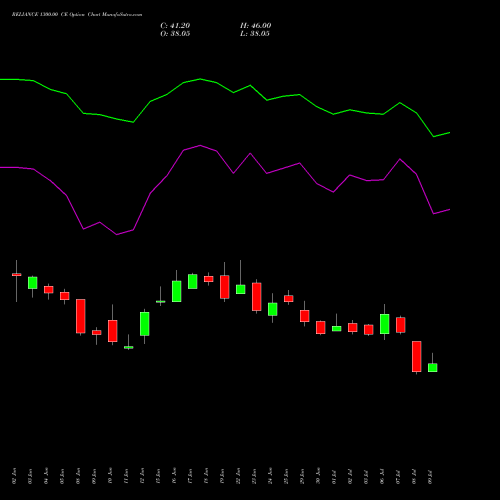
Task: Select the 03 Jun date label
Action: tap(30, 476)
